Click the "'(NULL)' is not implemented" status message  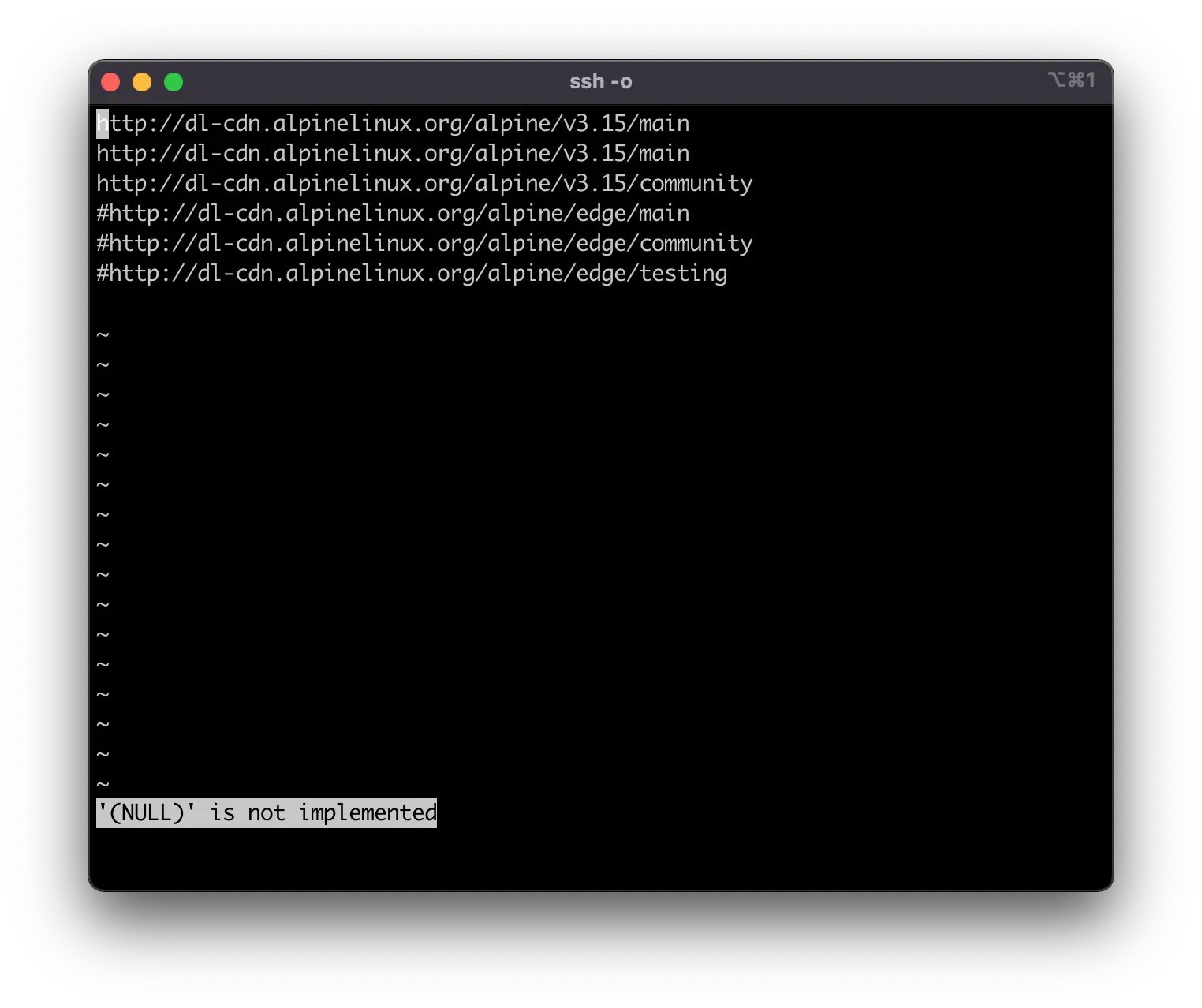[x=267, y=813]
